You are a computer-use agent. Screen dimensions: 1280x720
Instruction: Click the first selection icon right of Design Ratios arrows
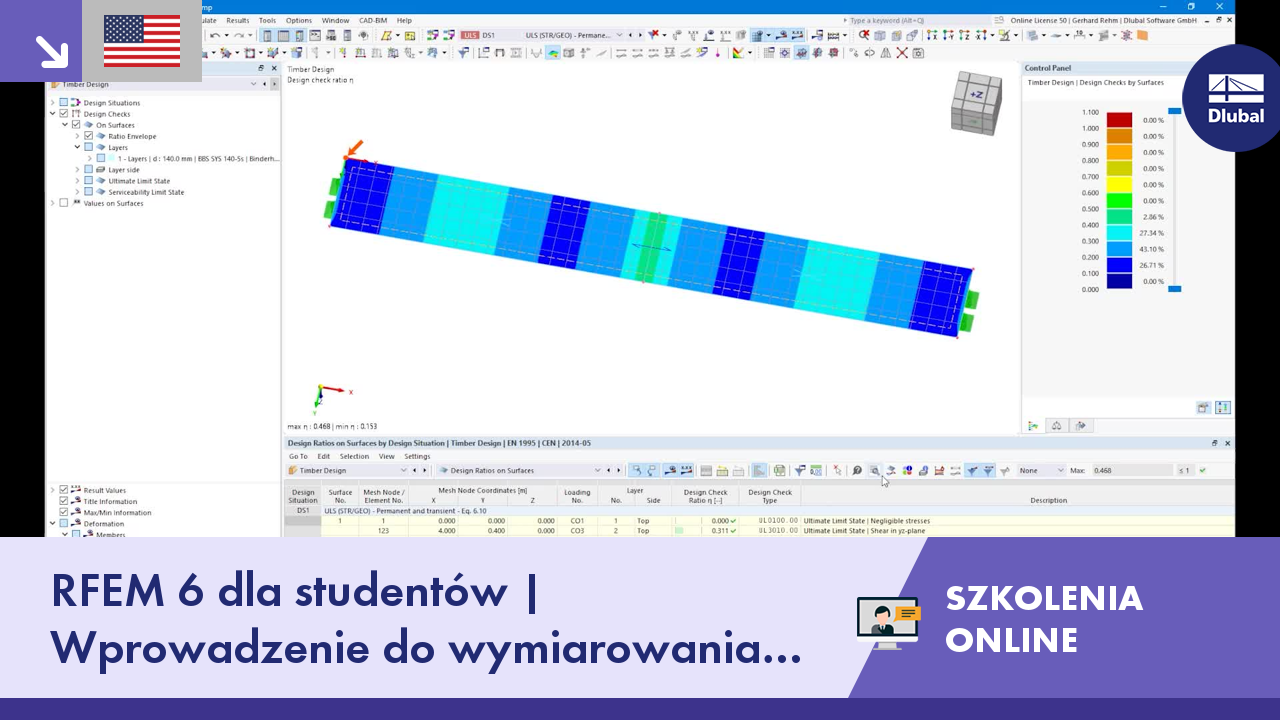point(636,470)
